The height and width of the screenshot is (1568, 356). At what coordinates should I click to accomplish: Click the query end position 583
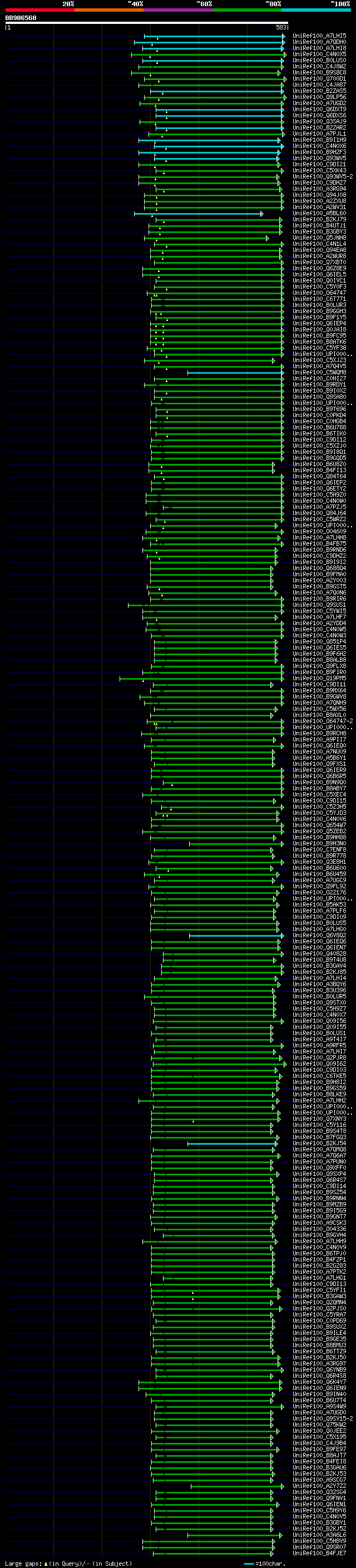coord(281,27)
